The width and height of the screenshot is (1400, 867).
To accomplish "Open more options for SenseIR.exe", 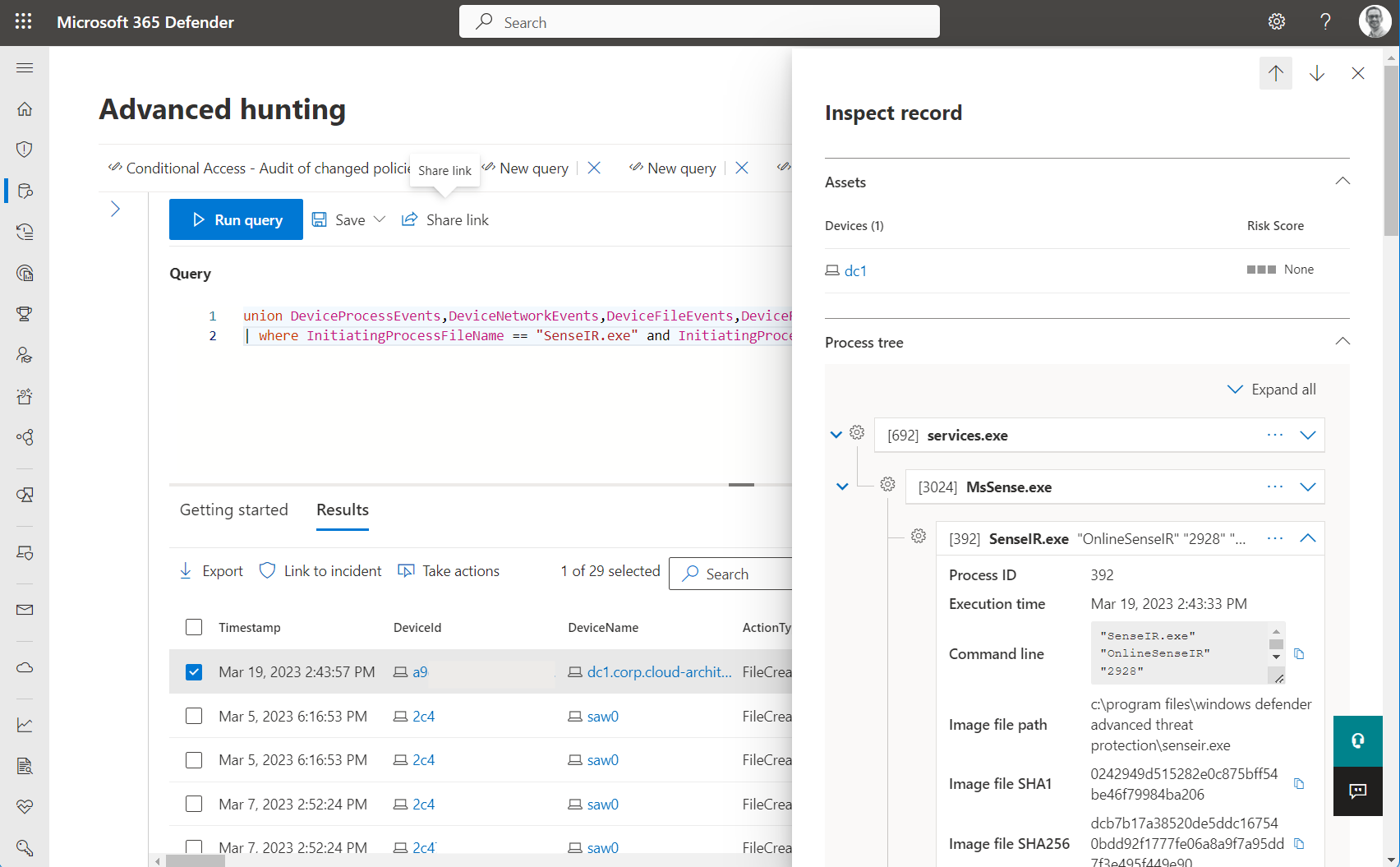I will [x=1275, y=538].
